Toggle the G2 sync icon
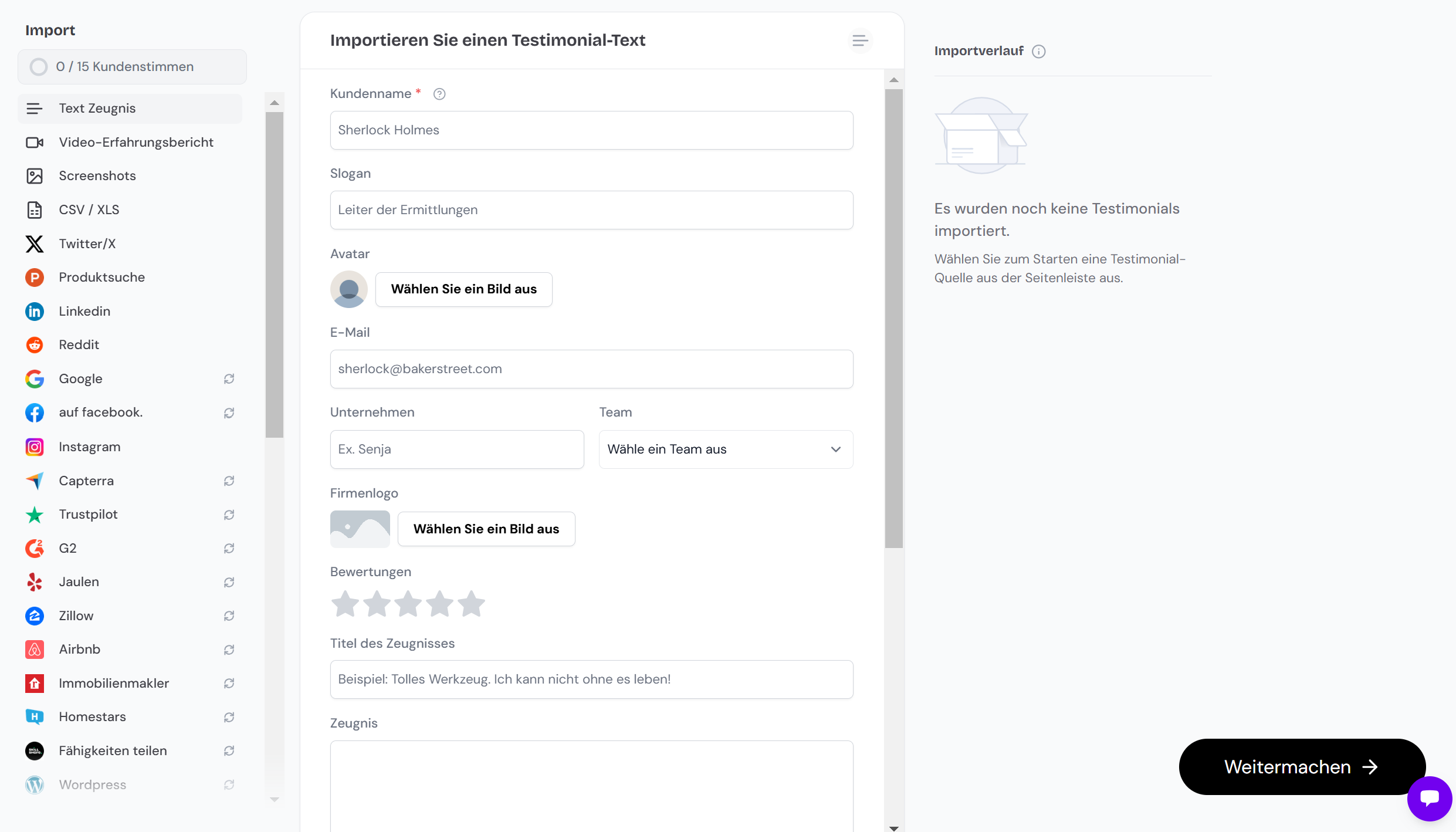The image size is (1456, 832). pyautogui.click(x=229, y=549)
